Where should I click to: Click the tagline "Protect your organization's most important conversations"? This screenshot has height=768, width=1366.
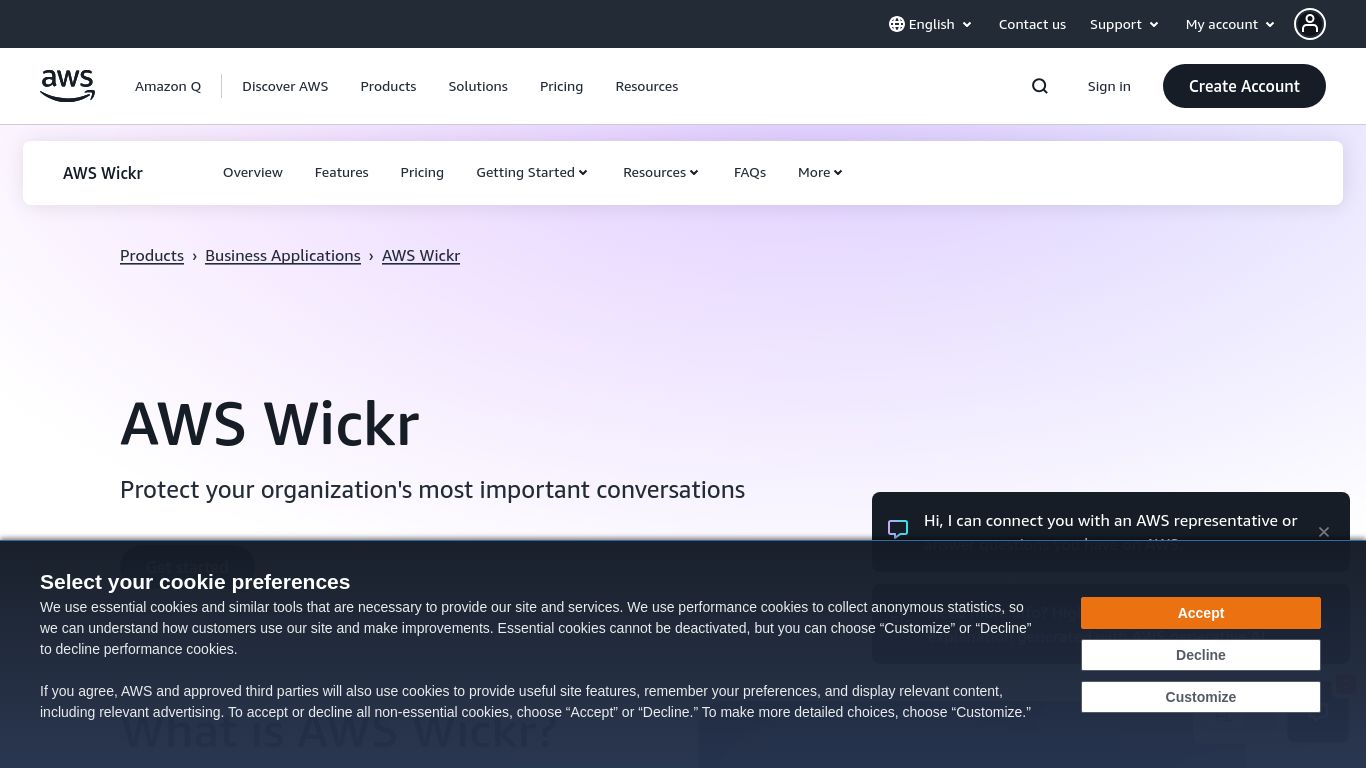click(x=432, y=490)
